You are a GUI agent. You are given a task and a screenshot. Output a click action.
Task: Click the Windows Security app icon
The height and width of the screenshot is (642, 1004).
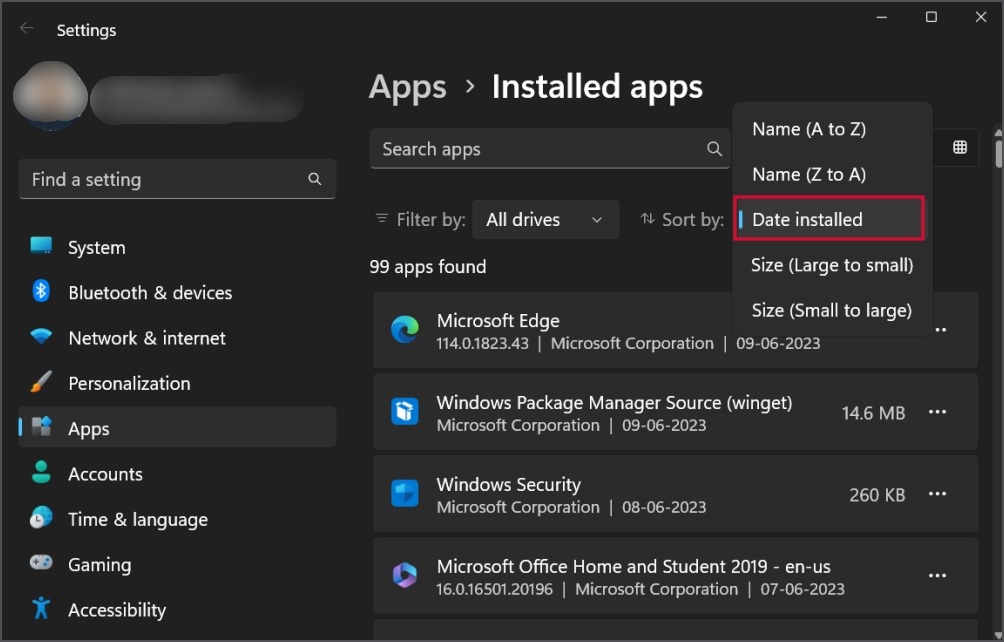click(x=405, y=494)
